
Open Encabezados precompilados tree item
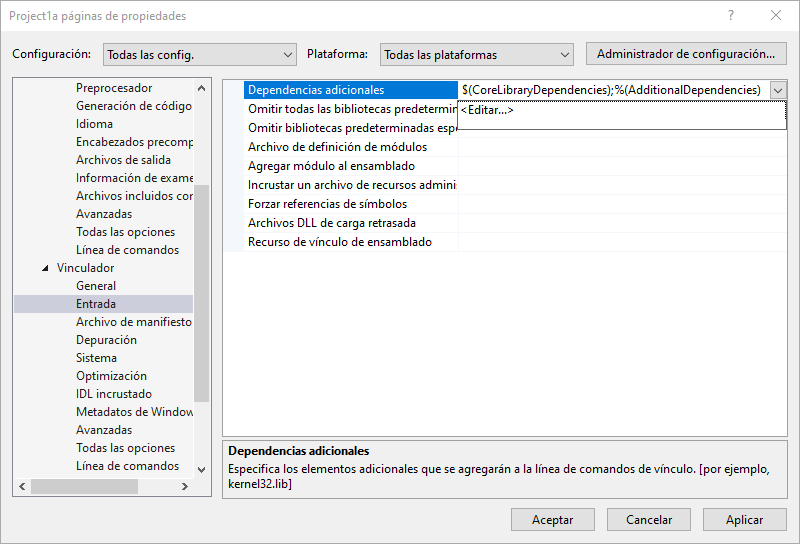pyautogui.click(x=134, y=142)
